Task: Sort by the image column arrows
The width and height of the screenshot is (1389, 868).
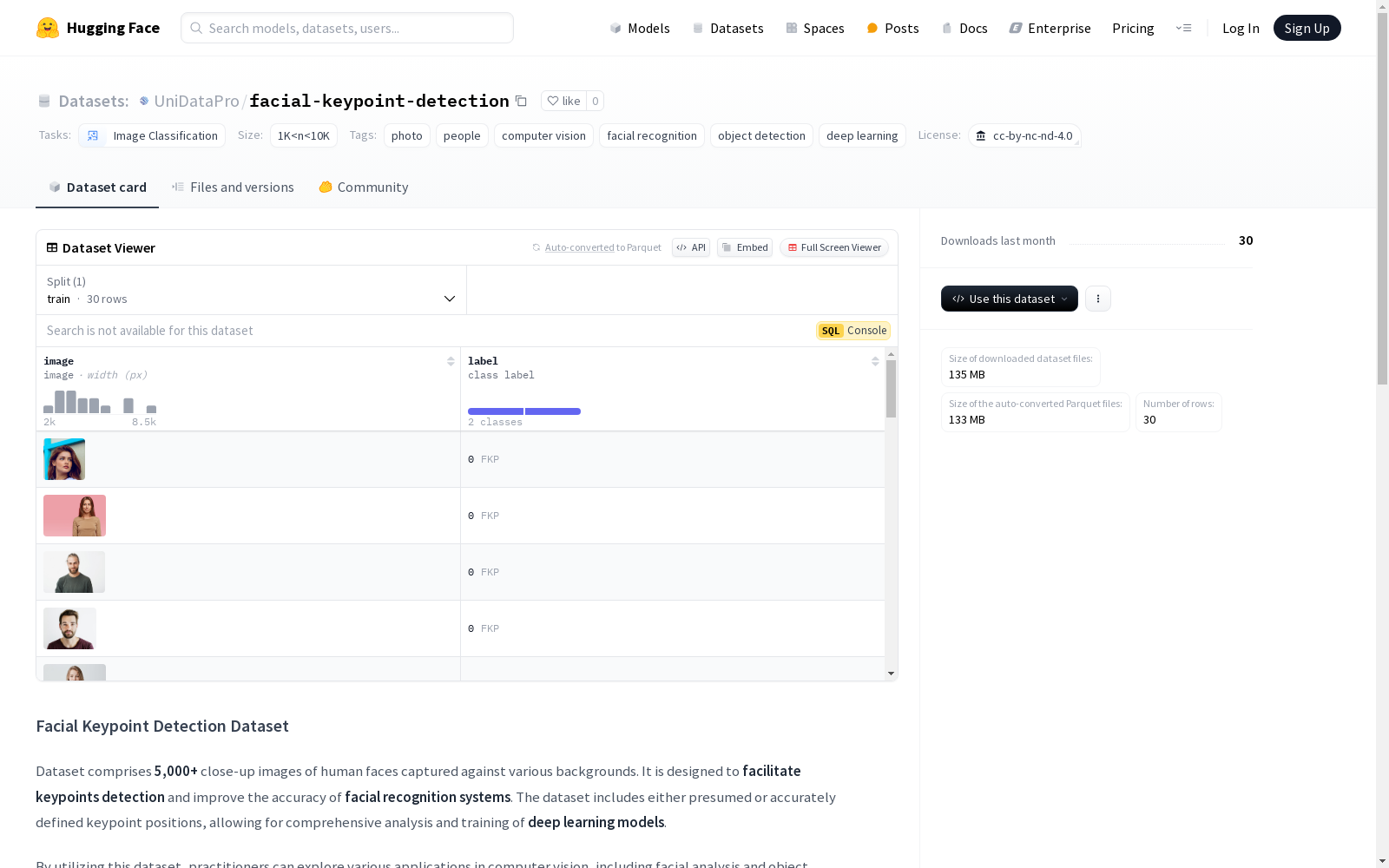Action: [x=451, y=361]
